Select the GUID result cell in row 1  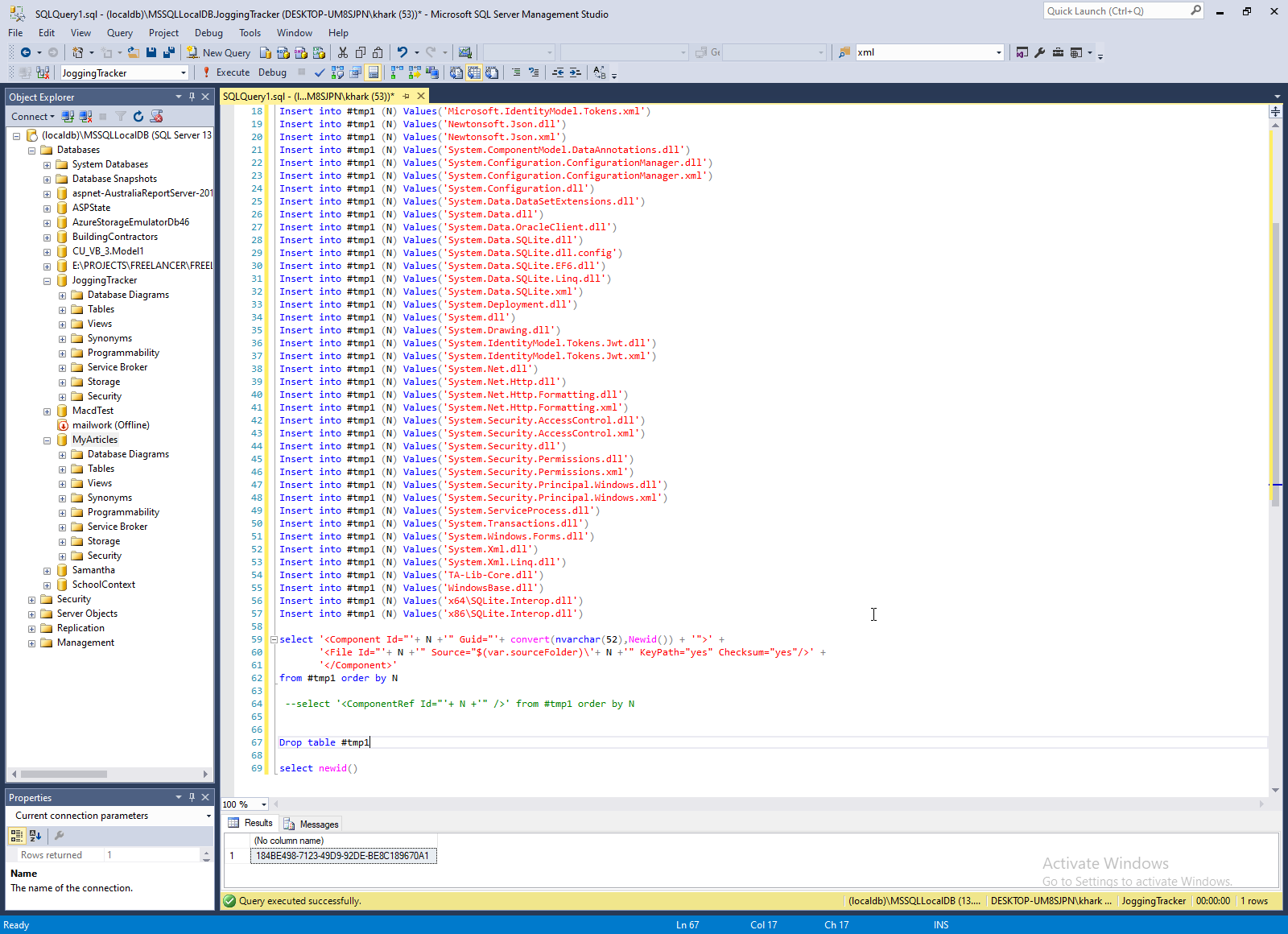coord(343,856)
